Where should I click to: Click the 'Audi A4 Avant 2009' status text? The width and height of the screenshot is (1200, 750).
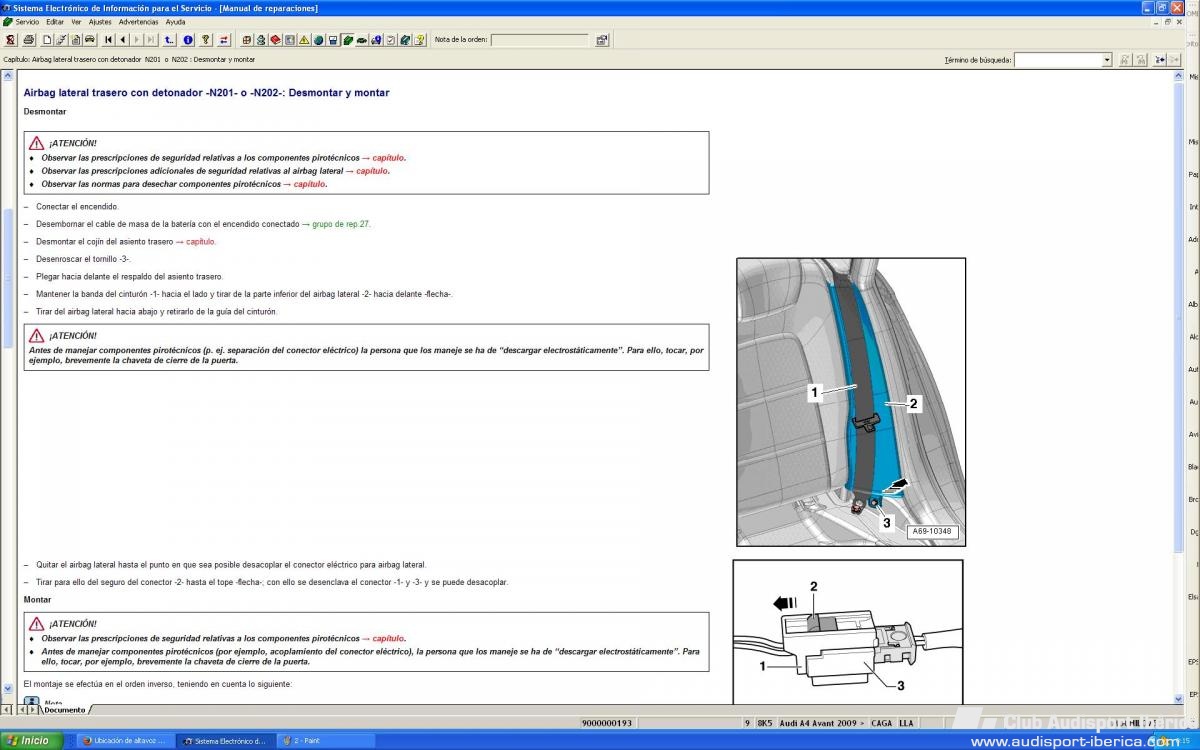(822, 723)
